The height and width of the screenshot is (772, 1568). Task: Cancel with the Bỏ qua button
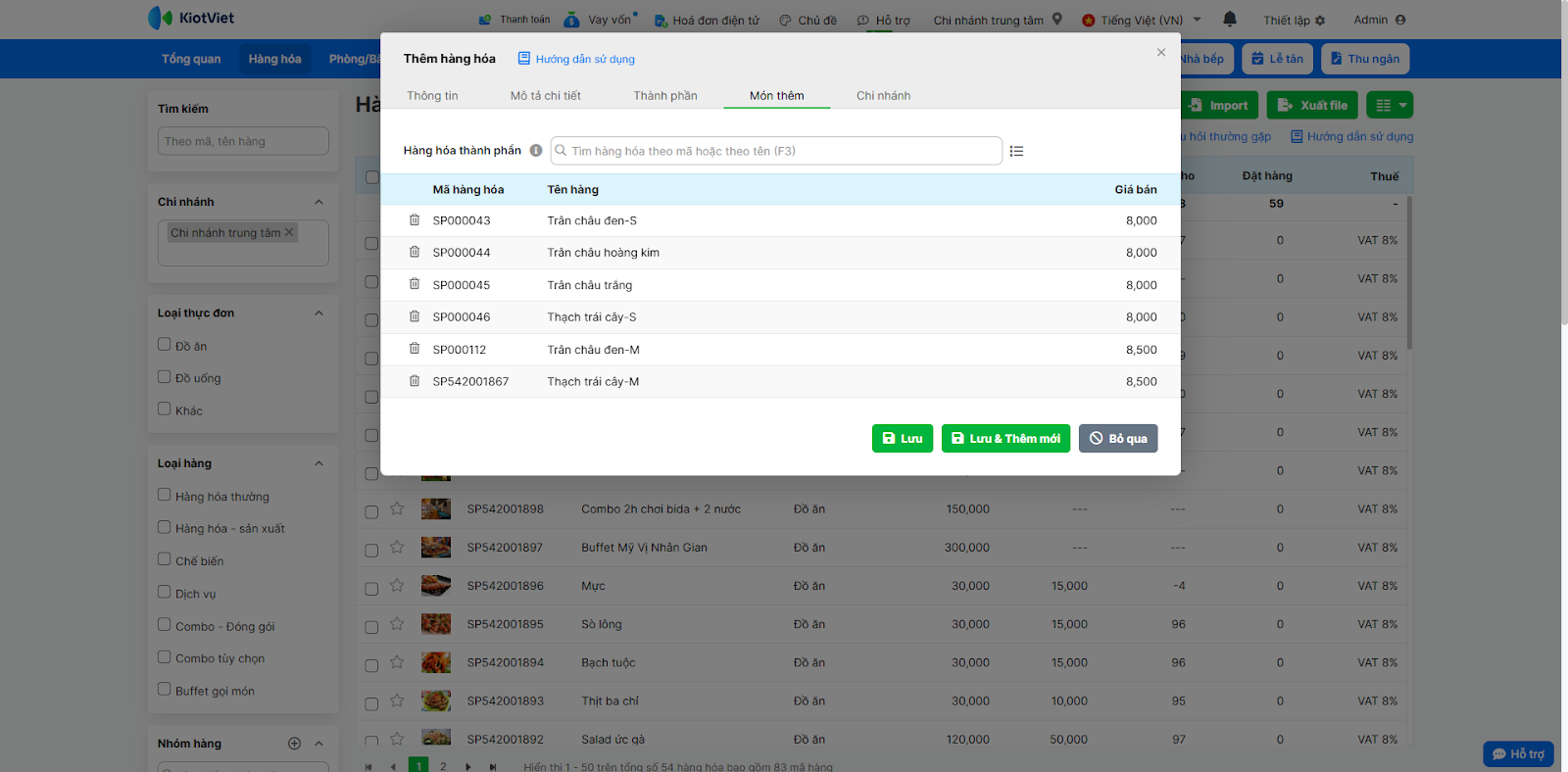pos(1118,439)
